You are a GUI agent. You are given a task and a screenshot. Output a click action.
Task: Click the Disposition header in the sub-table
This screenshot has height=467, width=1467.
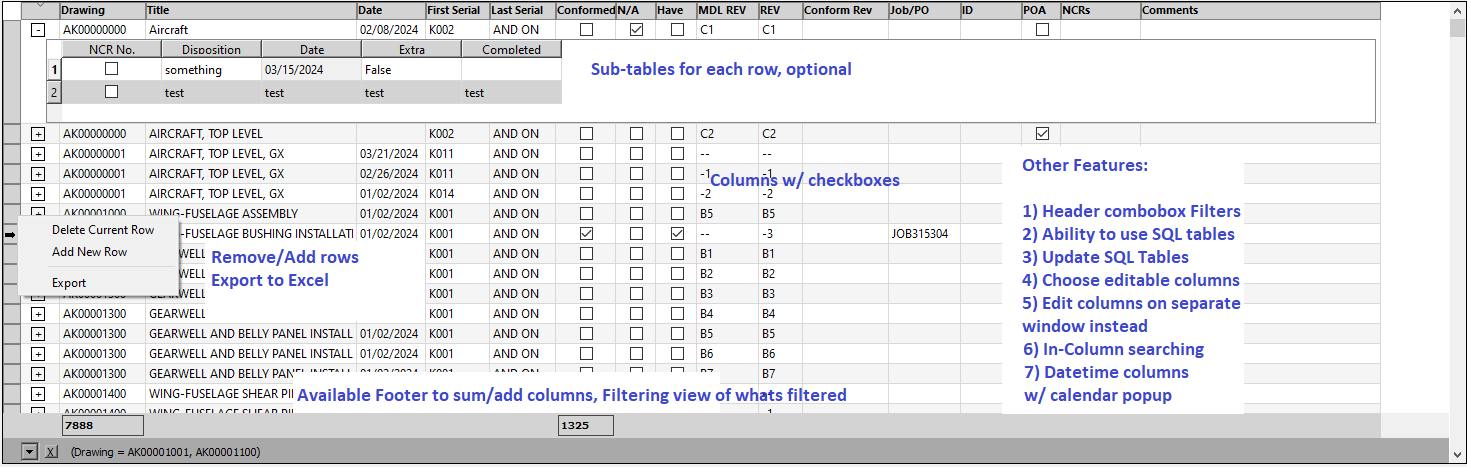212,49
